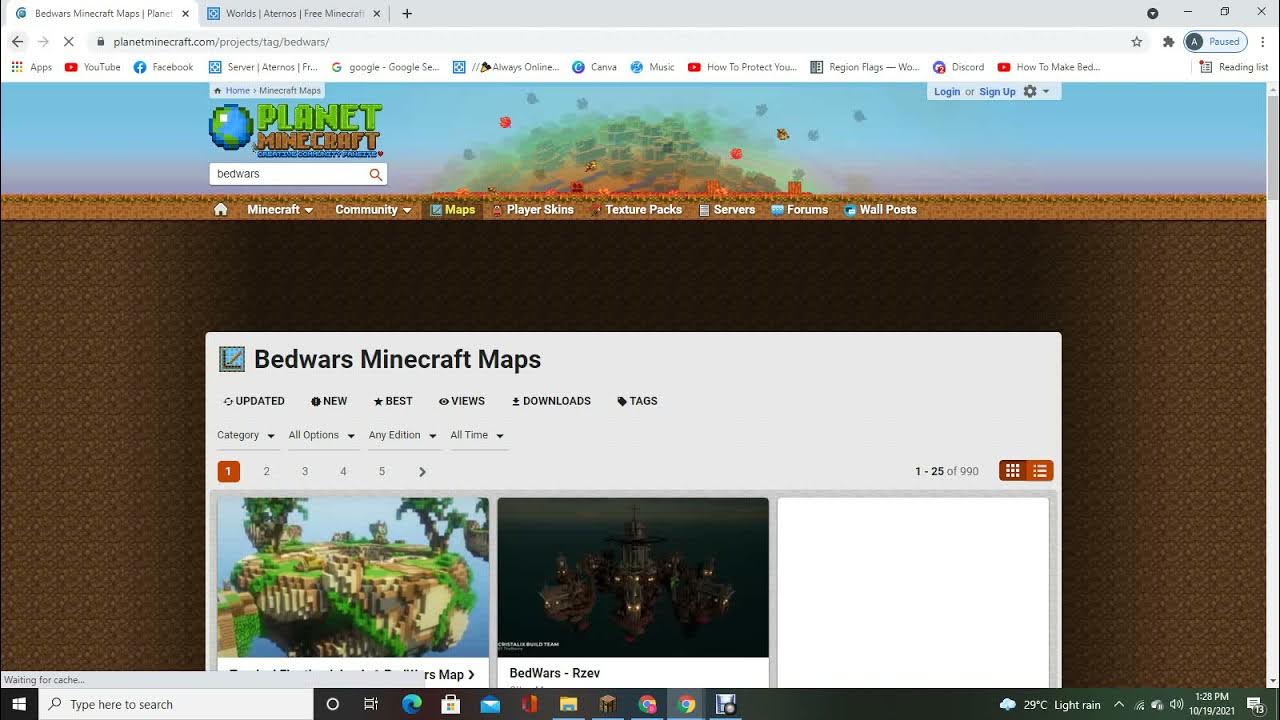This screenshot has width=1280, height=720.
Task: Open the All Time filter dropdown
Action: point(477,435)
